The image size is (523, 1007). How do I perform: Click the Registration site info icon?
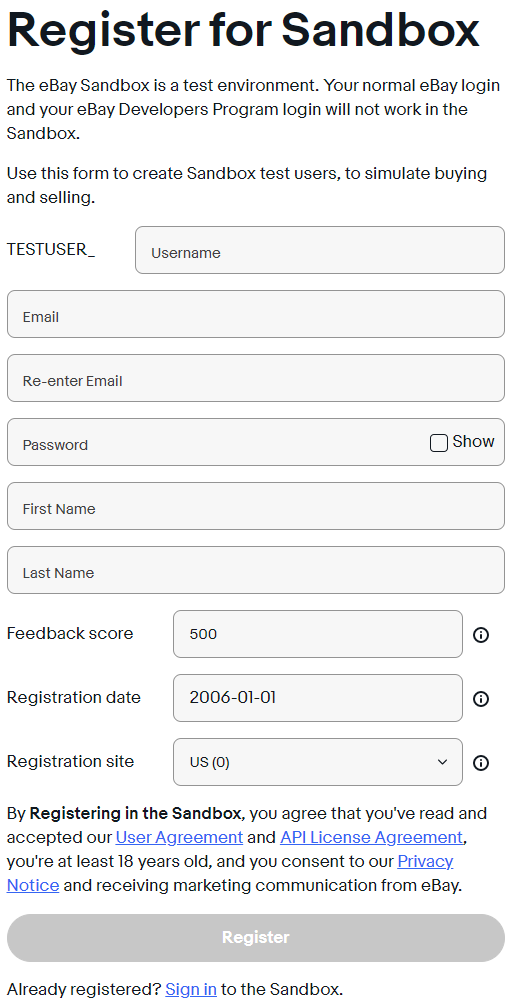pos(481,763)
